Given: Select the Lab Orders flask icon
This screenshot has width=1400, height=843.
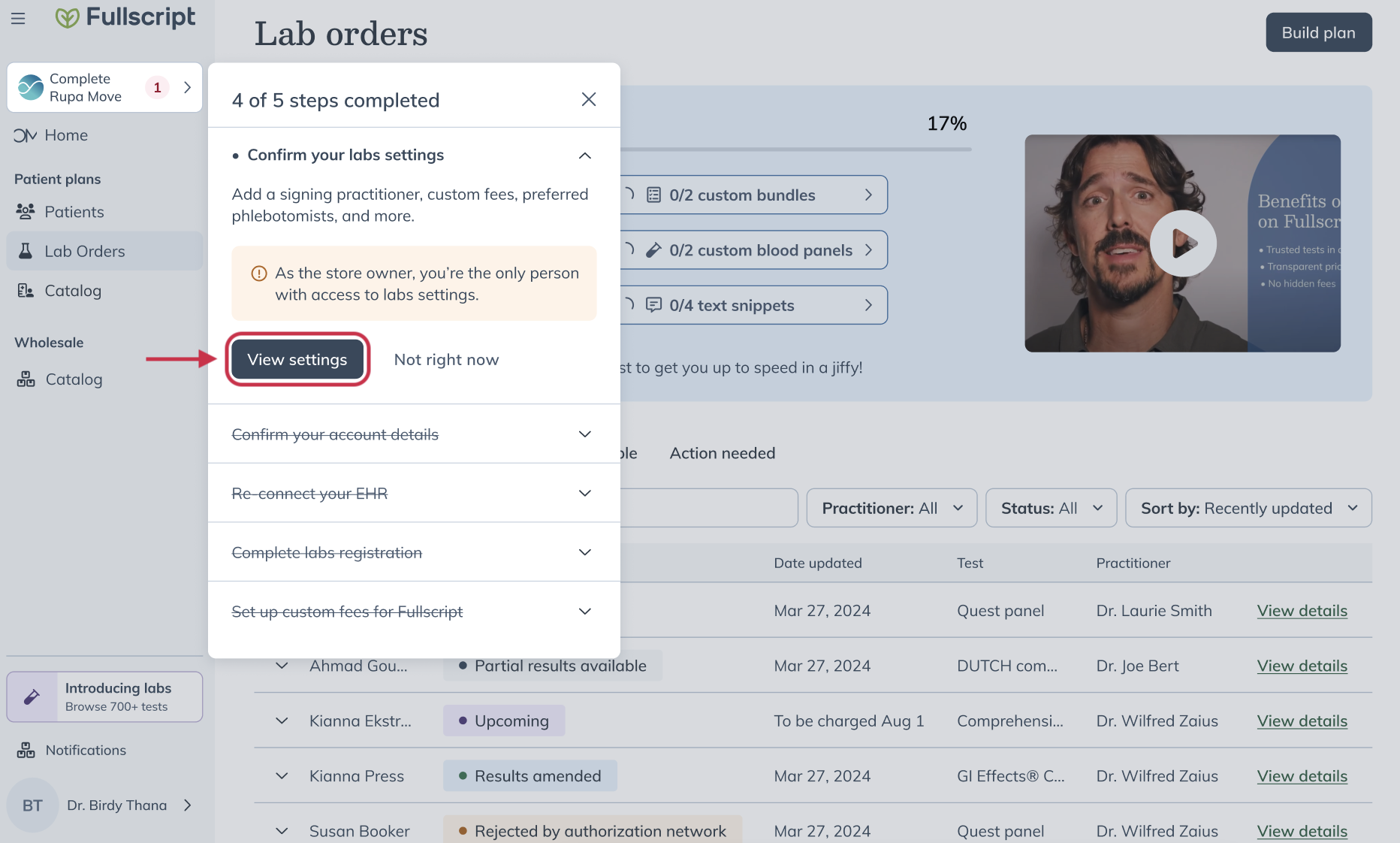Looking at the screenshot, I should coord(26,251).
